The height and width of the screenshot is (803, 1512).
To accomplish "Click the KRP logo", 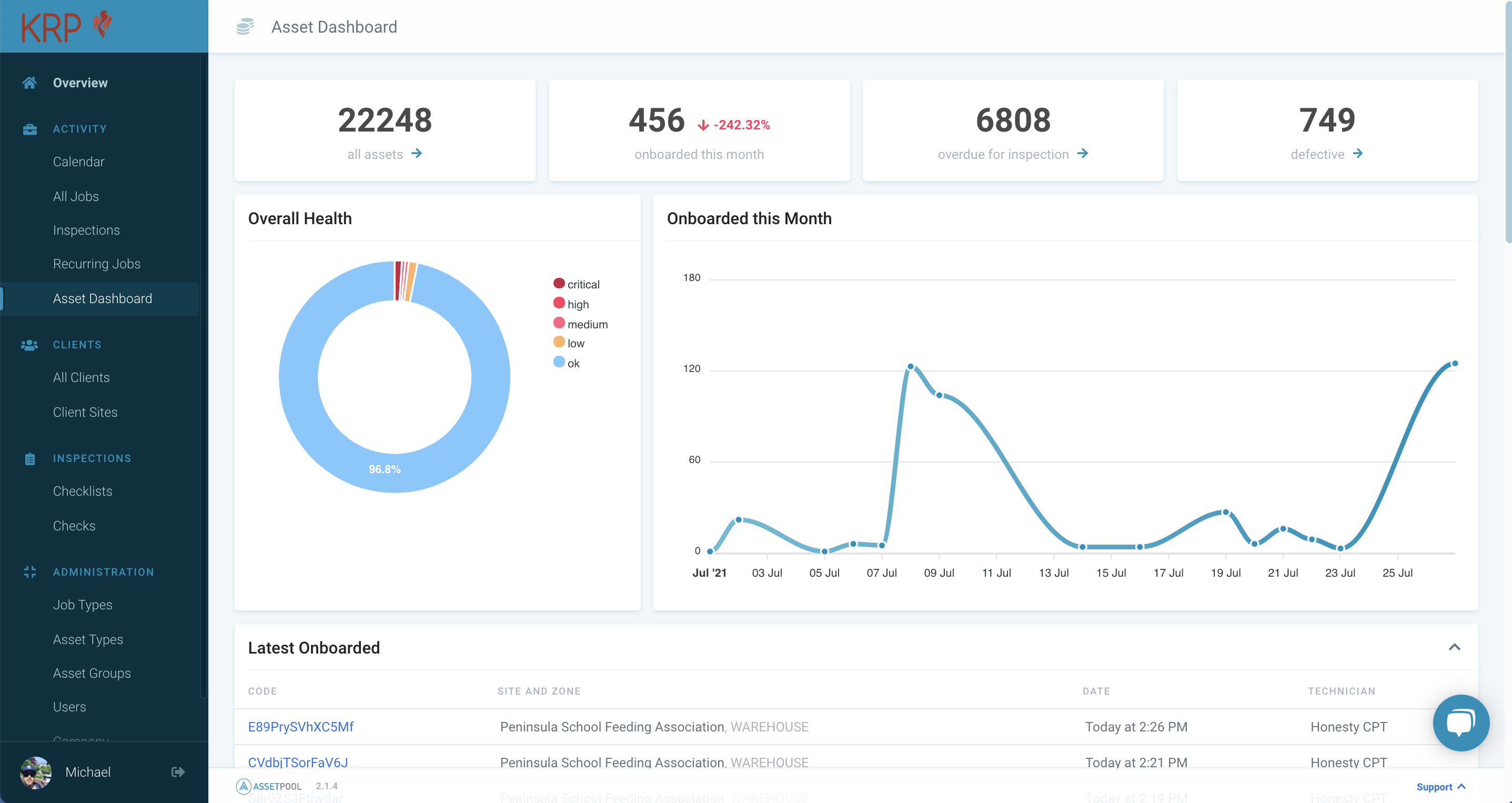I will tap(66, 26).
